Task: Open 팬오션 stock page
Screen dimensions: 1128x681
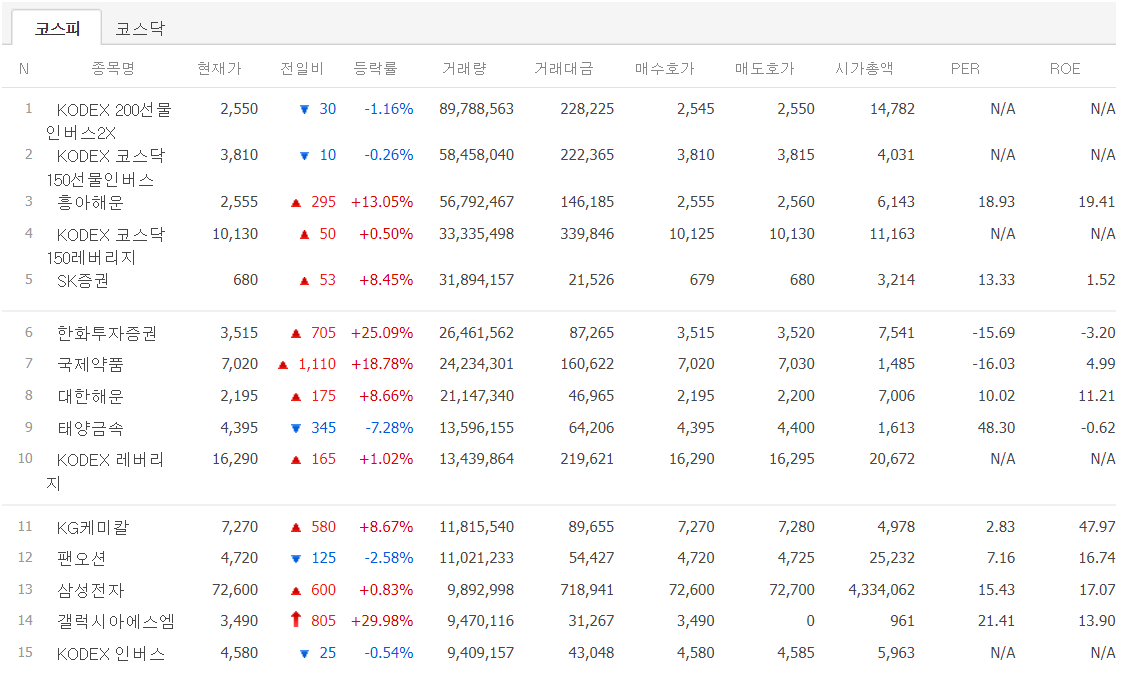Action: [81, 558]
